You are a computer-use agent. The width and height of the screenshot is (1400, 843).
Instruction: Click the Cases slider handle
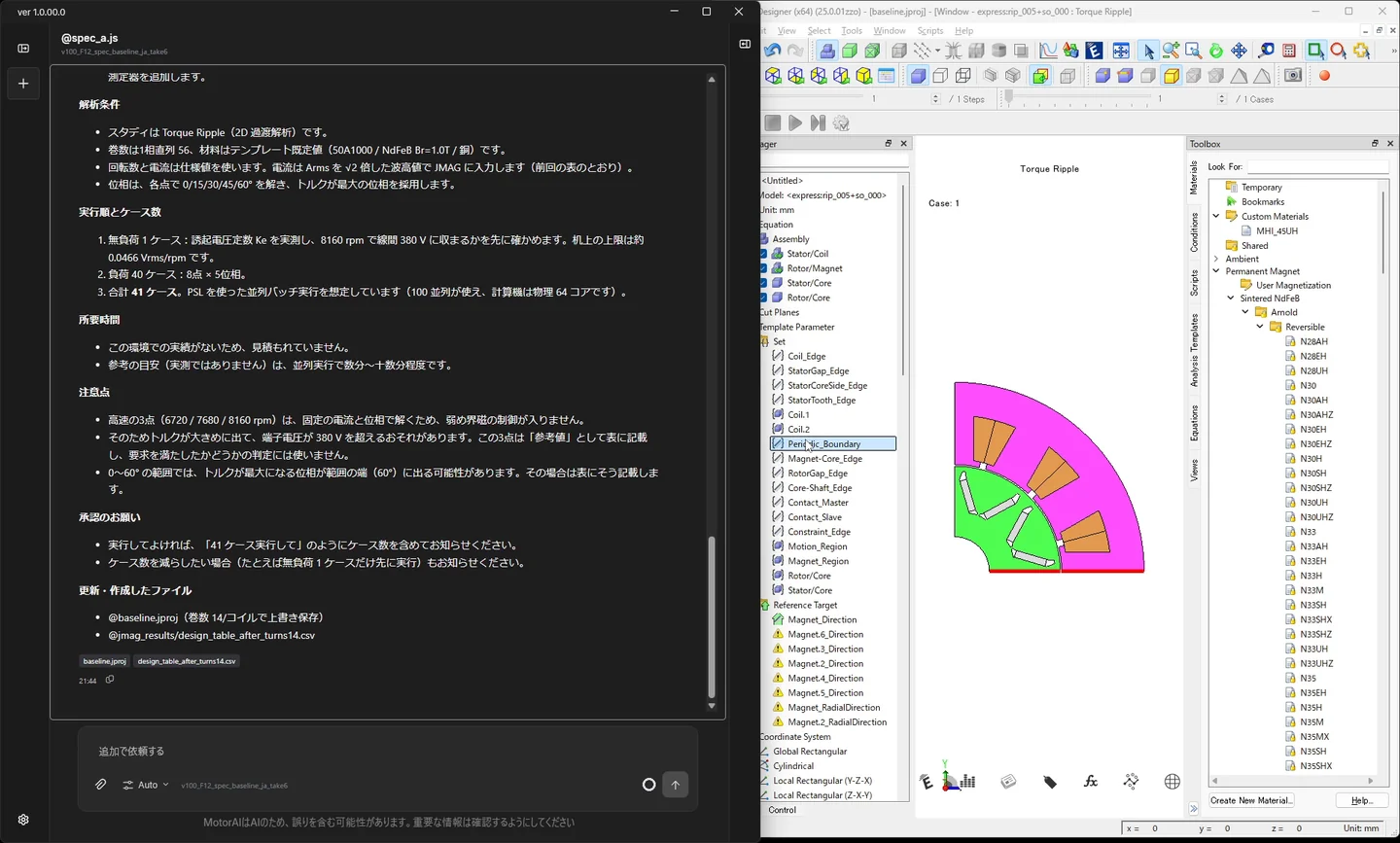click(x=1009, y=98)
